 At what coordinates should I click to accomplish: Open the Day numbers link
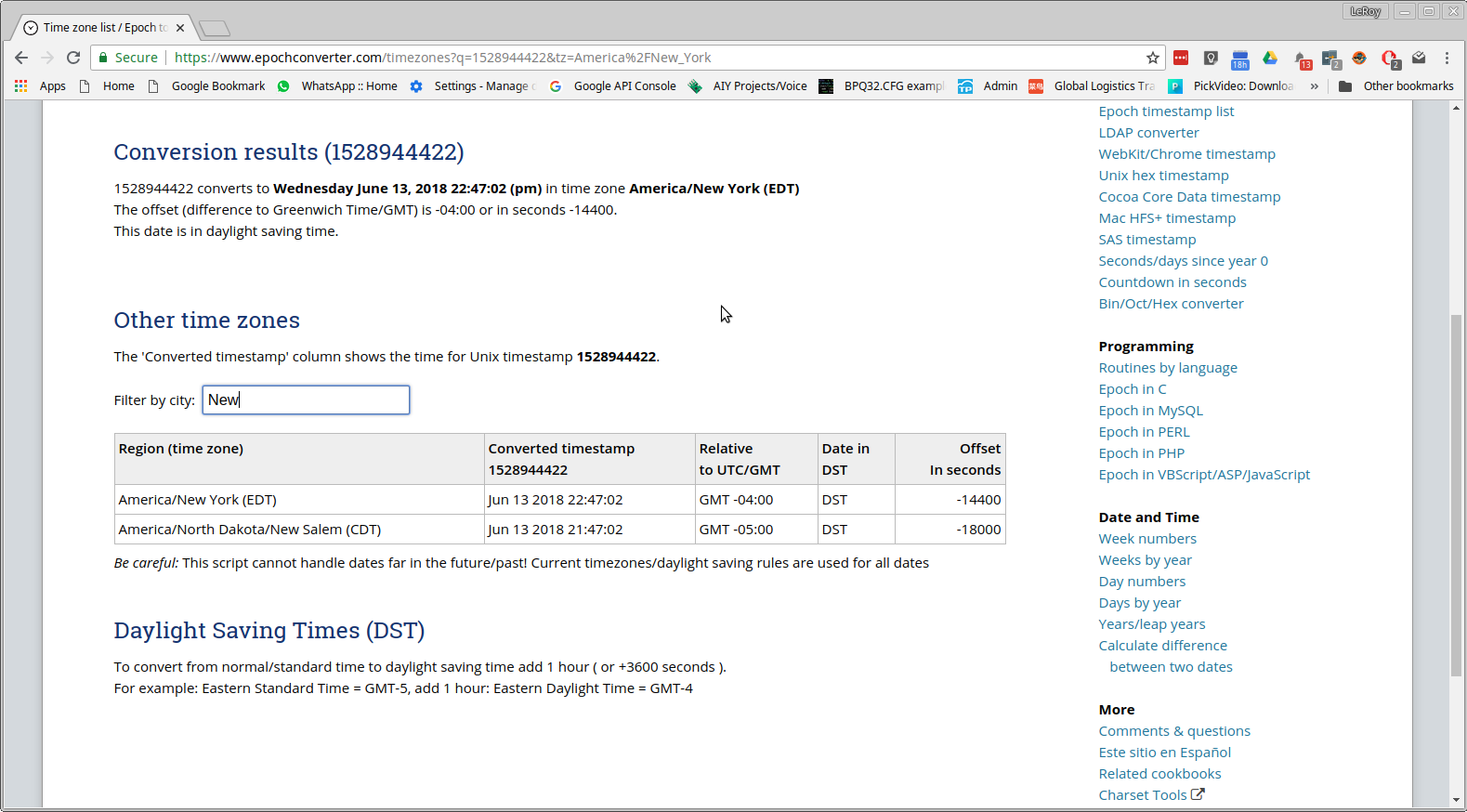(1142, 582)
